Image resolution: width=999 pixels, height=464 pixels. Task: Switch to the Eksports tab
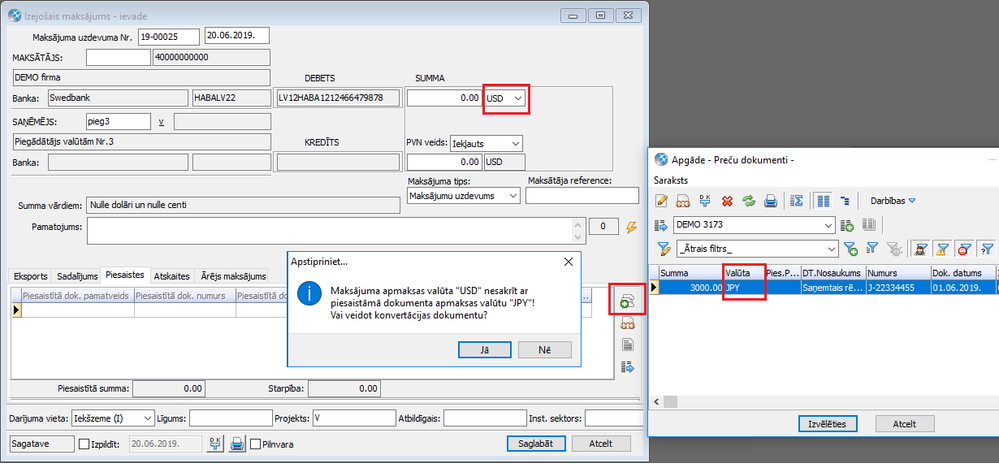tap(31, 276)
